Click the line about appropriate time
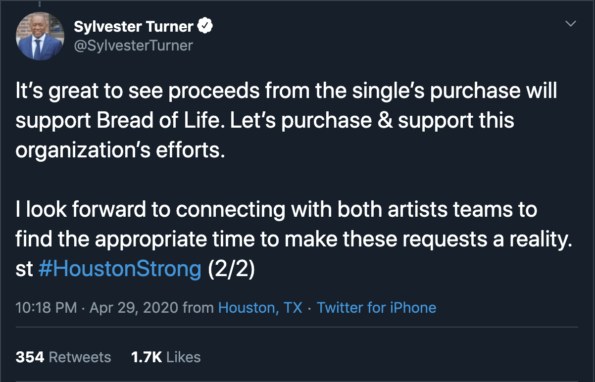595x382 pixels. pos(294,239)
